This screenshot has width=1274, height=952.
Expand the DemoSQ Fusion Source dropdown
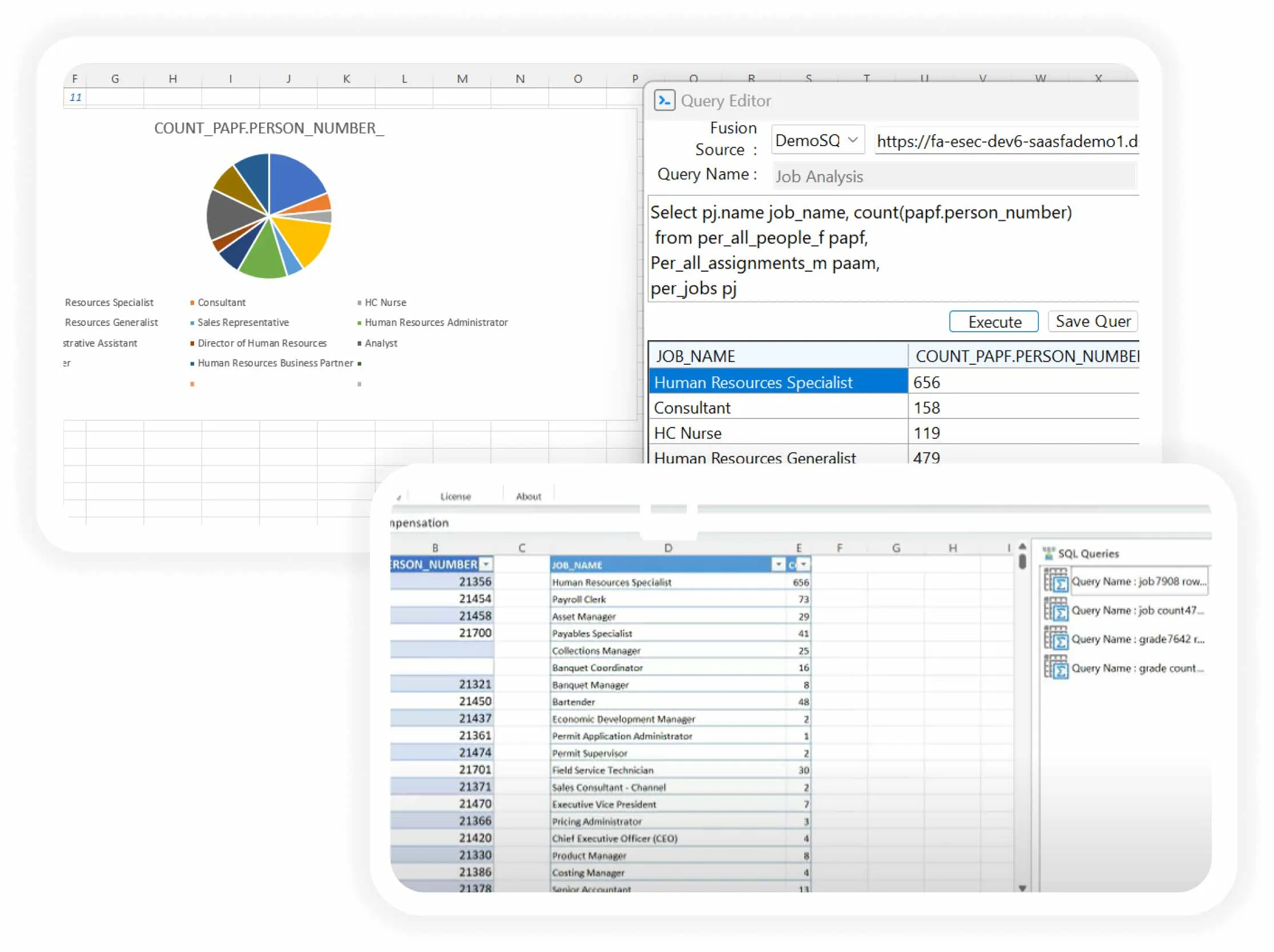(x=852, y=140)
